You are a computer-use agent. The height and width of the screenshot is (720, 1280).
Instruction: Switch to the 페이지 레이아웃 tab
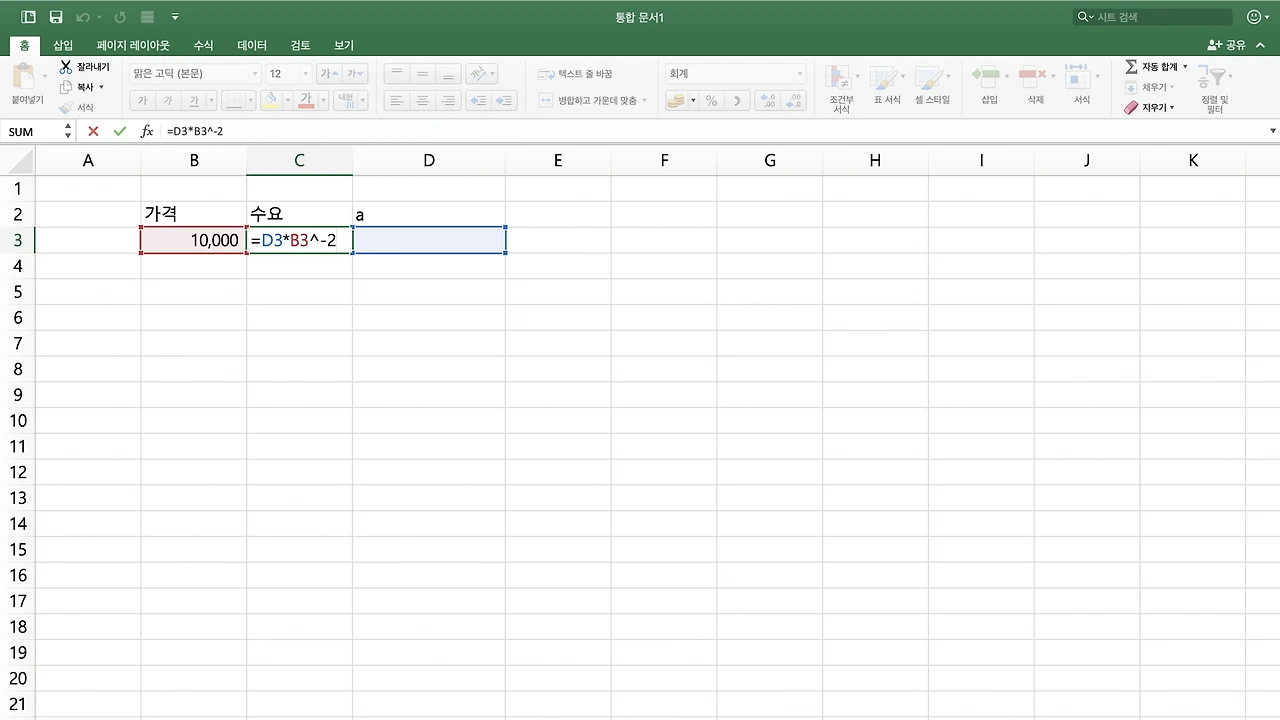[133, 45]
